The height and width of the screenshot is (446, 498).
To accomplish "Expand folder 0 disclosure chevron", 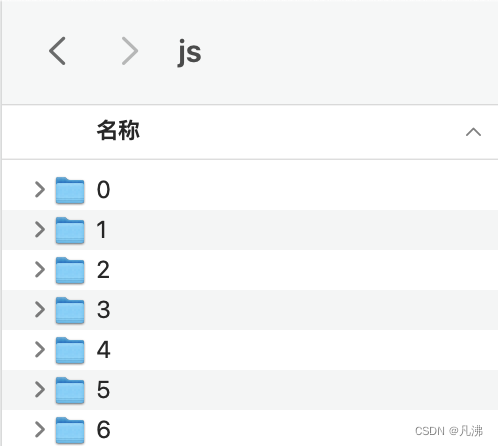I will 40,190.
